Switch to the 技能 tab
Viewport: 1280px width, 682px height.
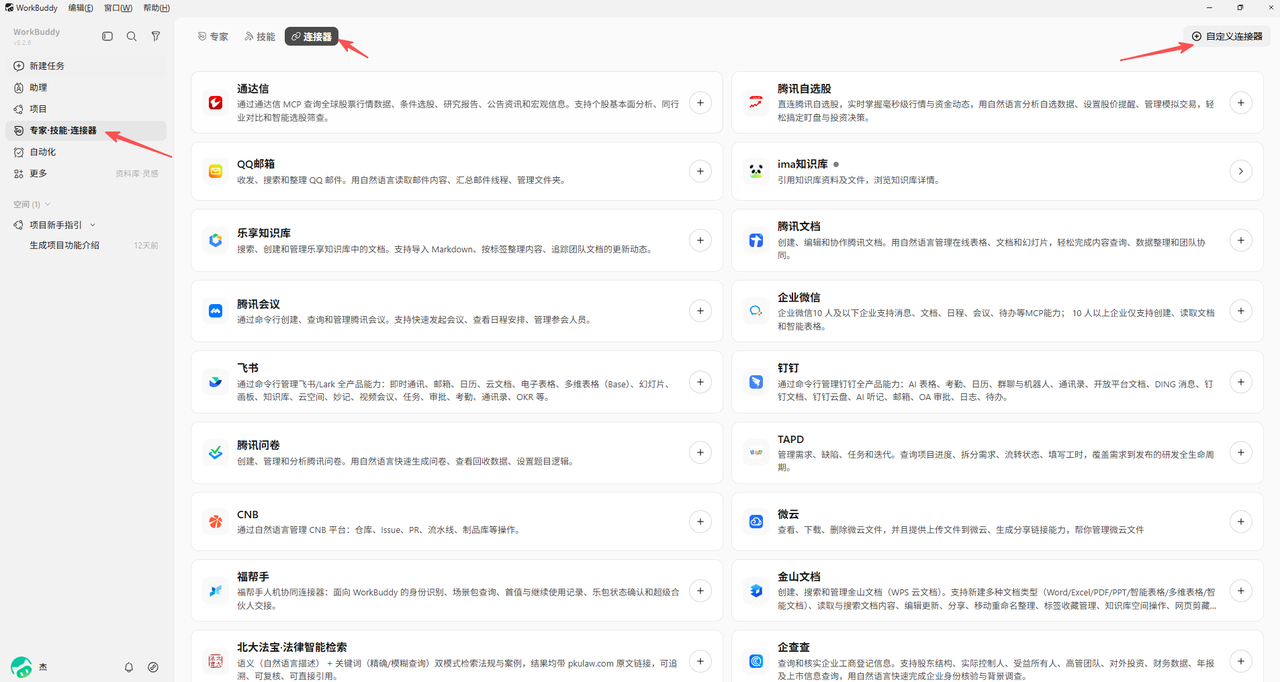[x=259, y=36]
